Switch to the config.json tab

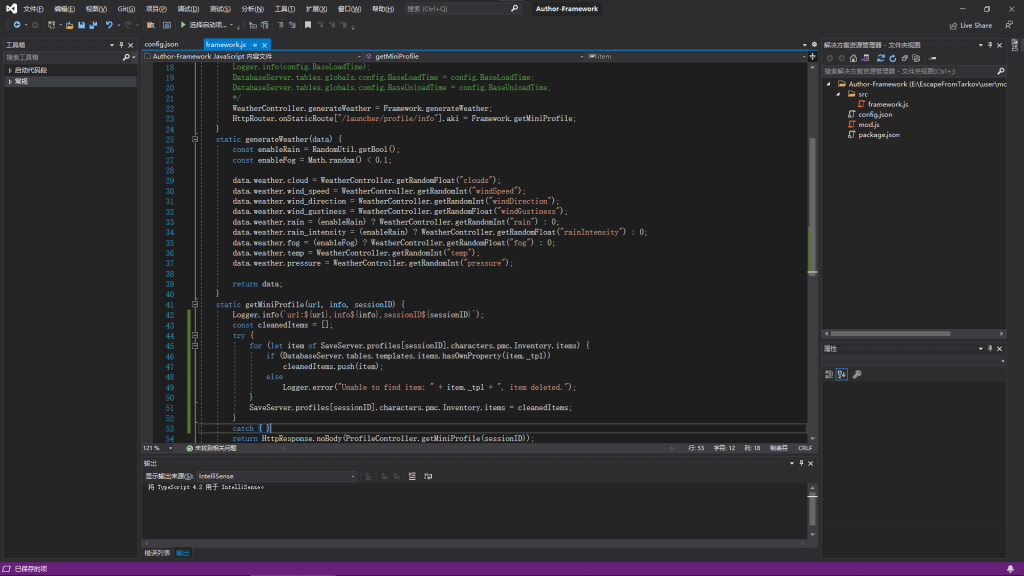pyautogui.click(x=161, y=44)
